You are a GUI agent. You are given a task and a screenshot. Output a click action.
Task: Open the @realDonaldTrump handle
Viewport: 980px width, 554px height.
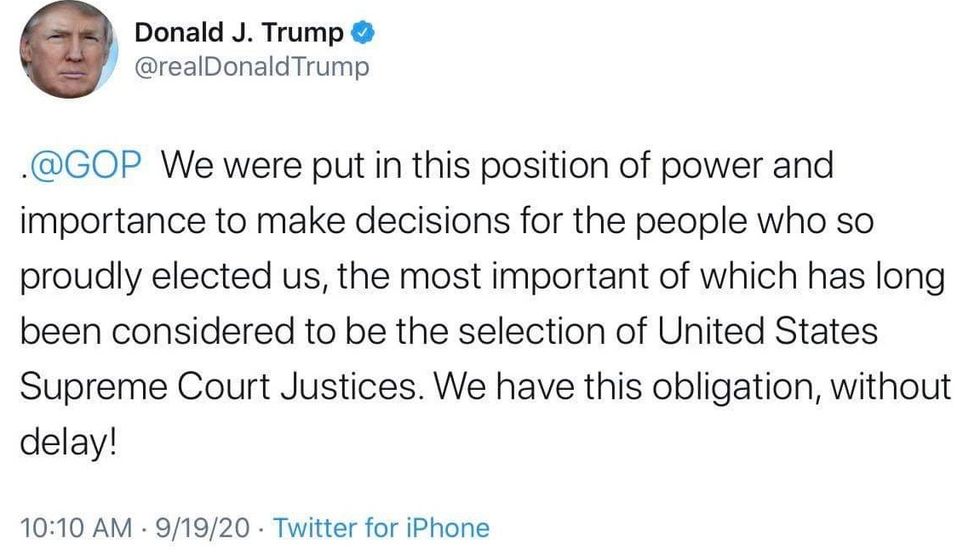pos(251,67)
